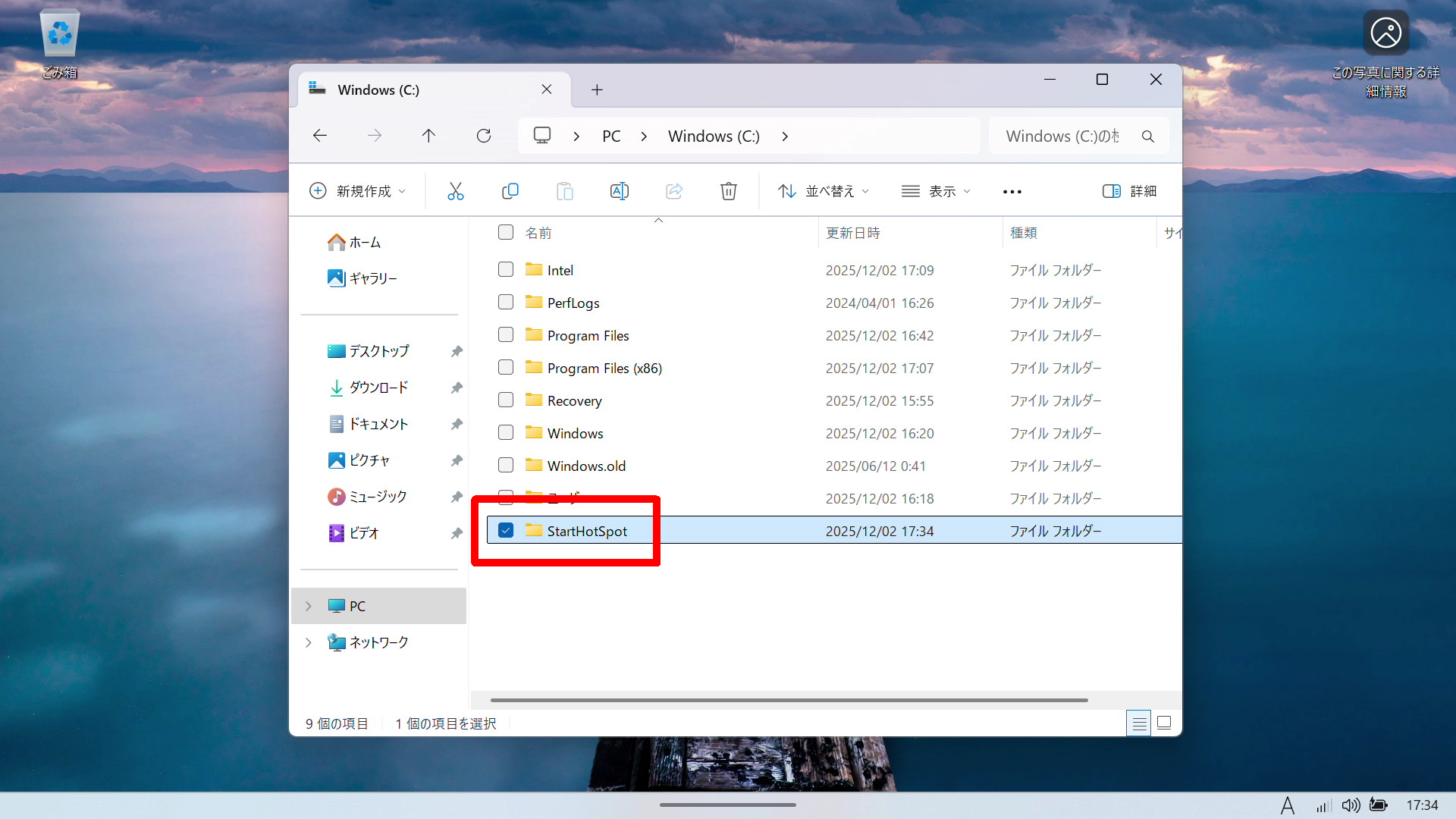Click the Cut scissors icon
The height and width of the screenshot is (819, 1456).
(x=455, y=191)
